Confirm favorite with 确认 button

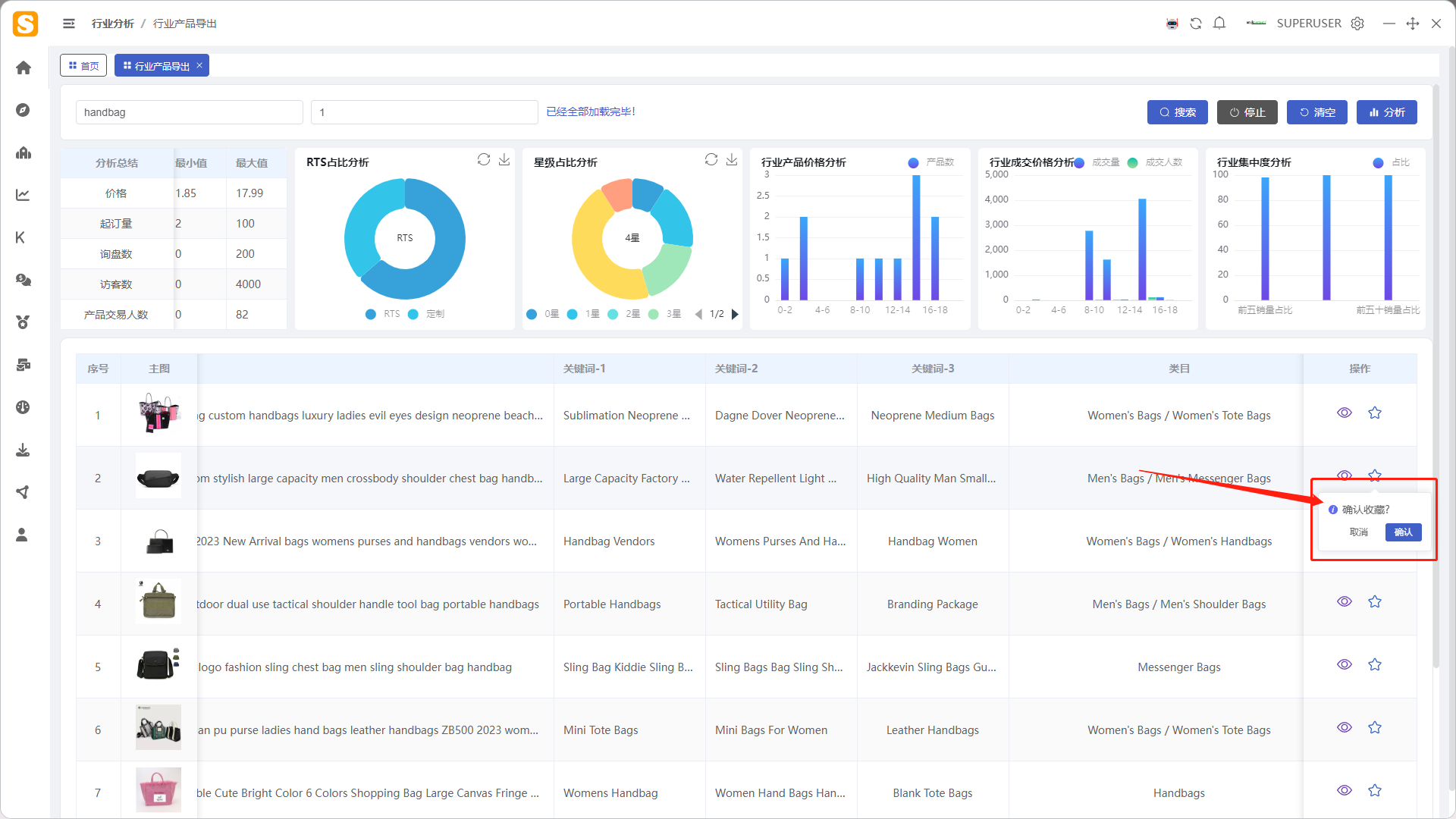pyautogui.click(x=1404, y=532)
